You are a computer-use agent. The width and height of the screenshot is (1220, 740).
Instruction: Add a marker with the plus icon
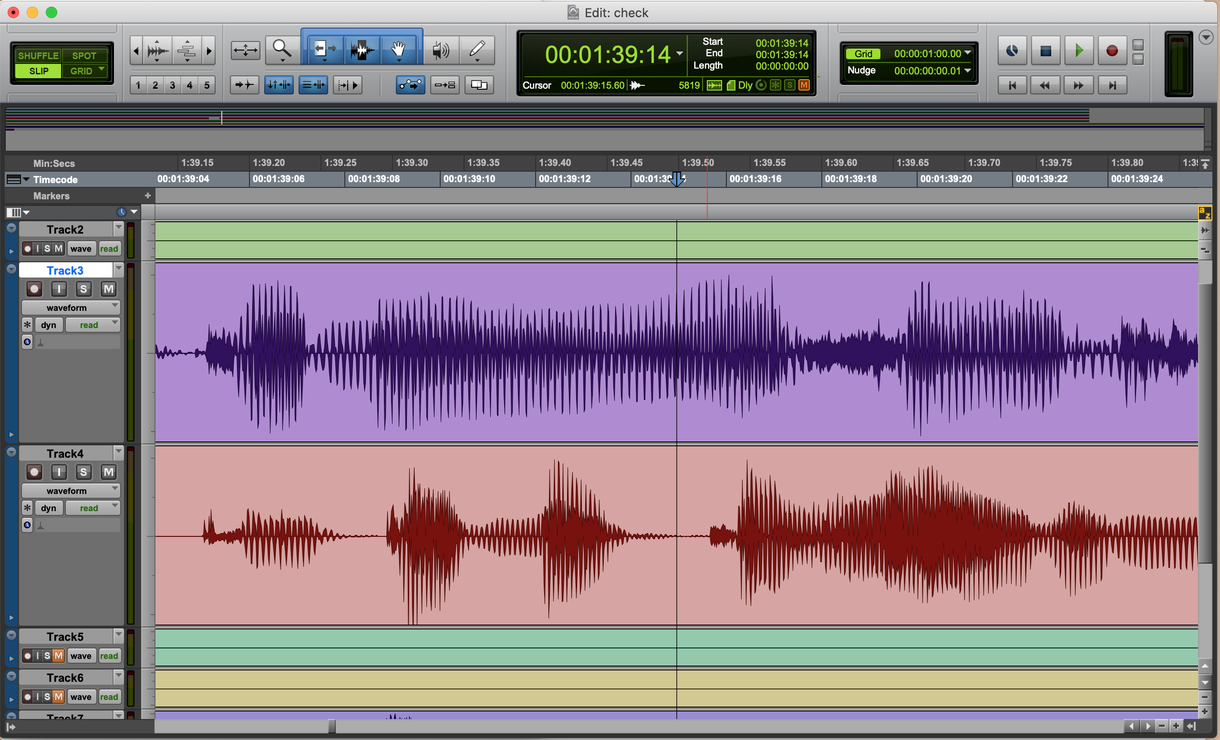point(148,196)
